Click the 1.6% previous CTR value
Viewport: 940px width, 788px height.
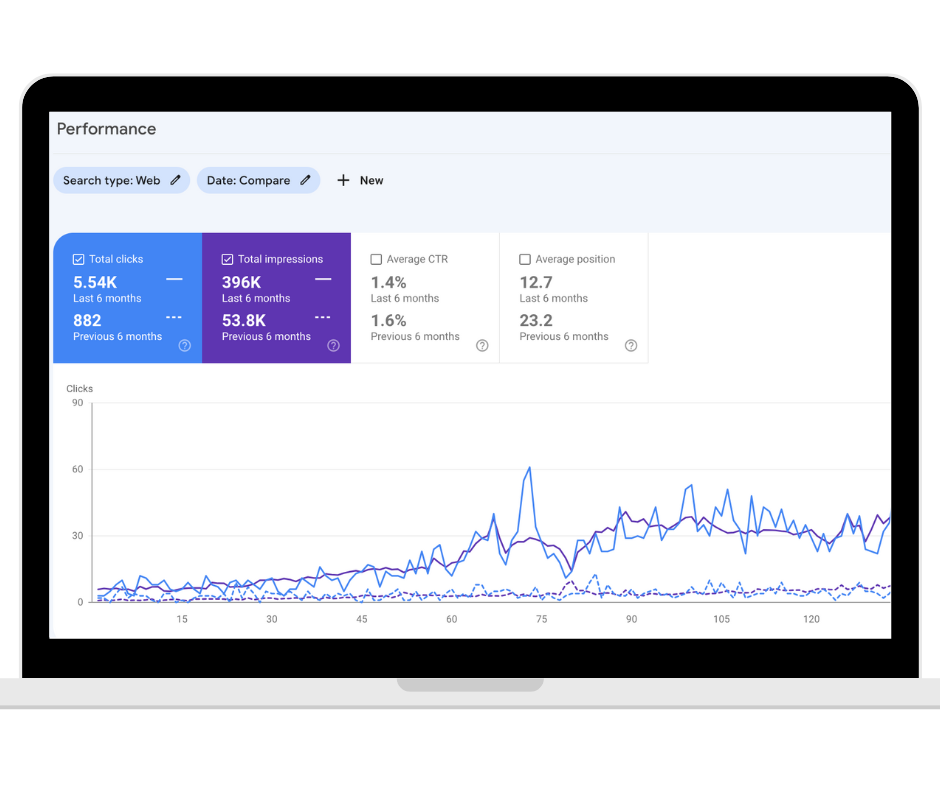coord(388,320)
